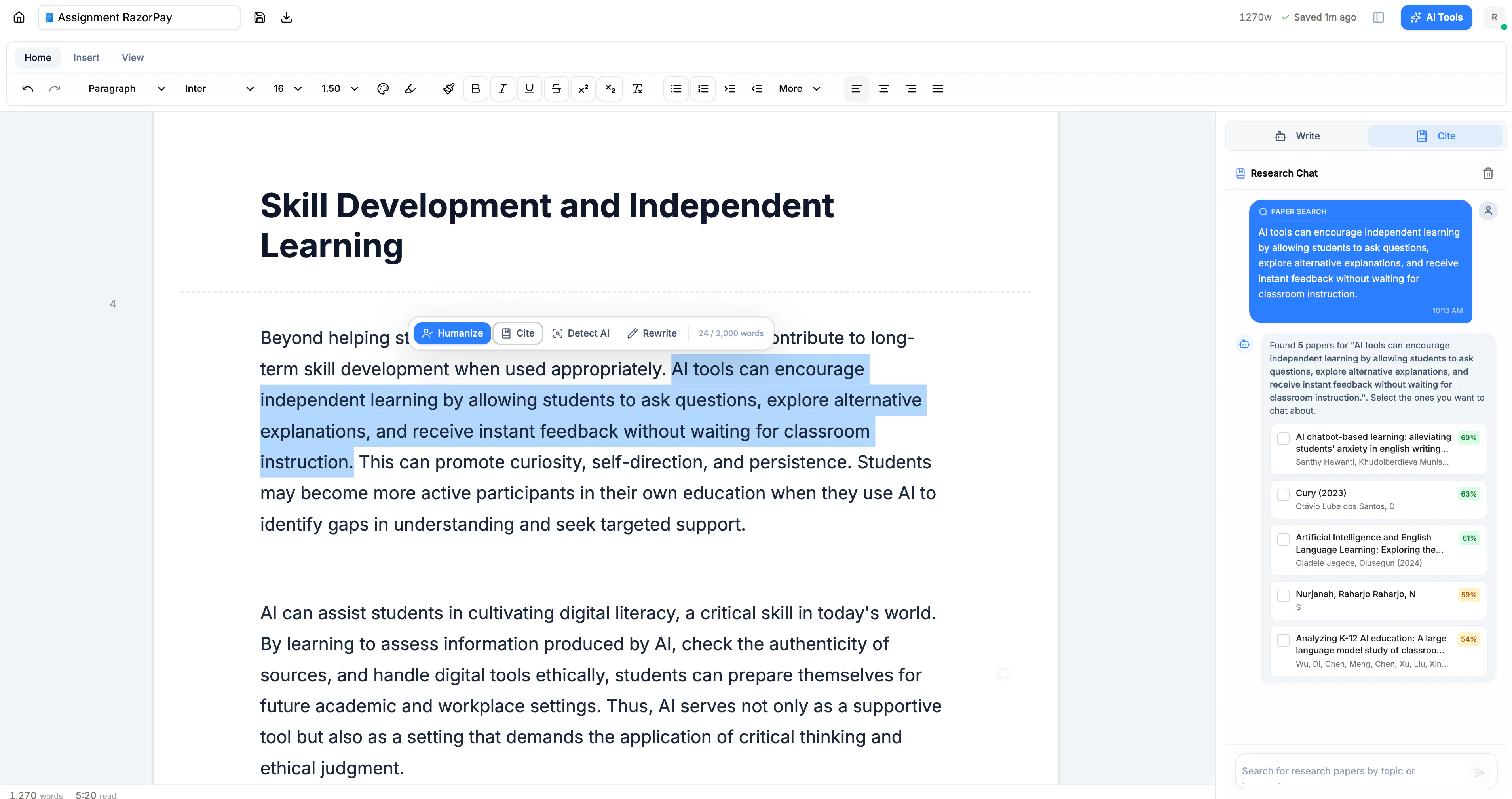Open the font size 16 dropdown
The width and height of the screenshot is (1512, 799).
pos(288,89)
